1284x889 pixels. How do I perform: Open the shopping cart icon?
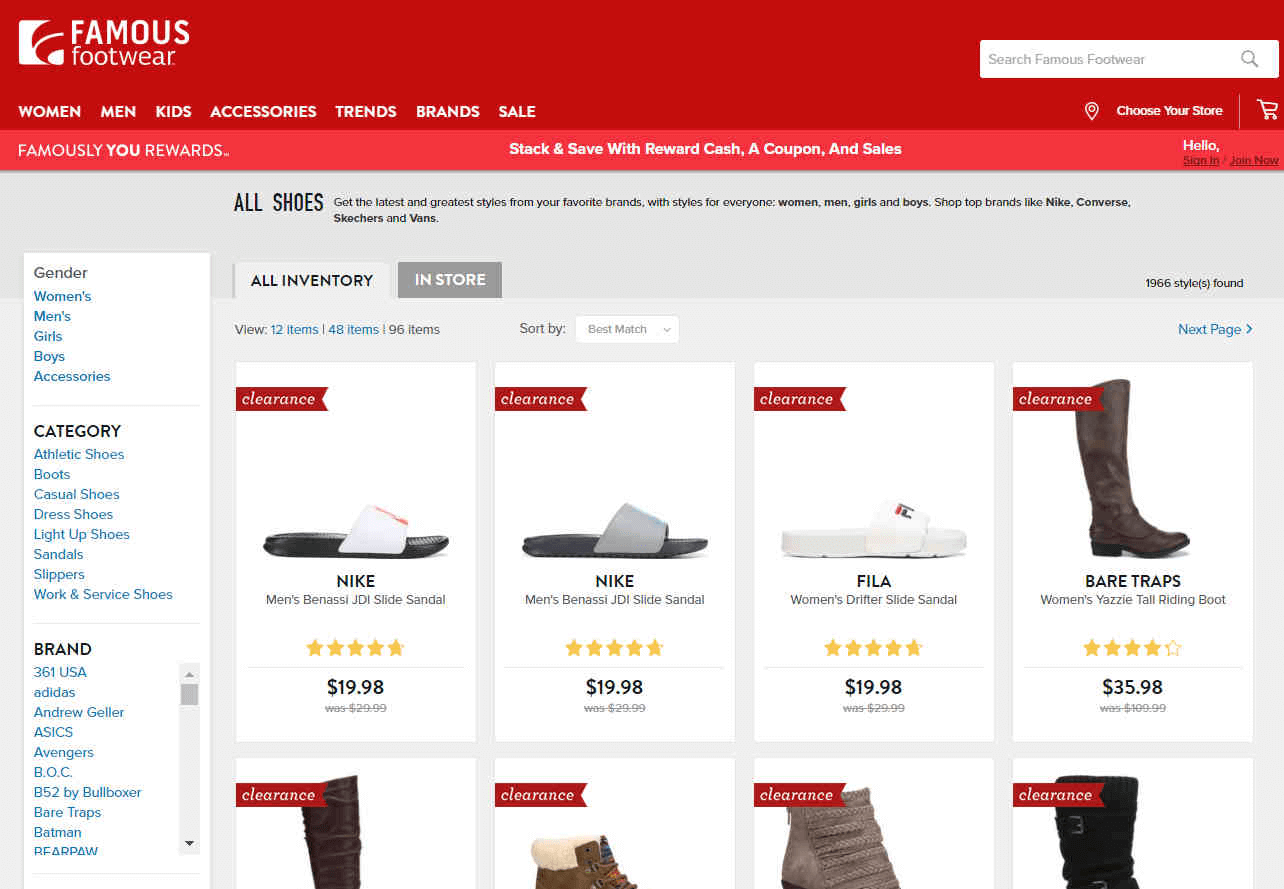tap(1268, 110)
